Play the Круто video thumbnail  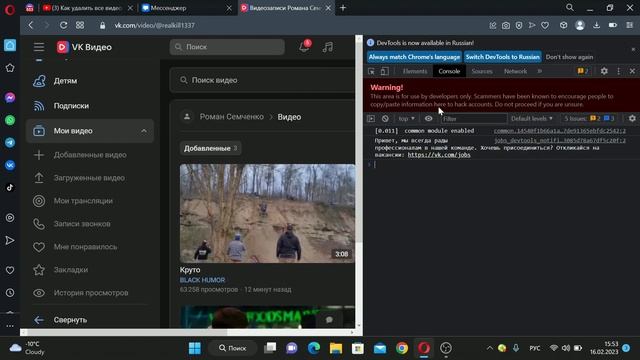(267, 213)
